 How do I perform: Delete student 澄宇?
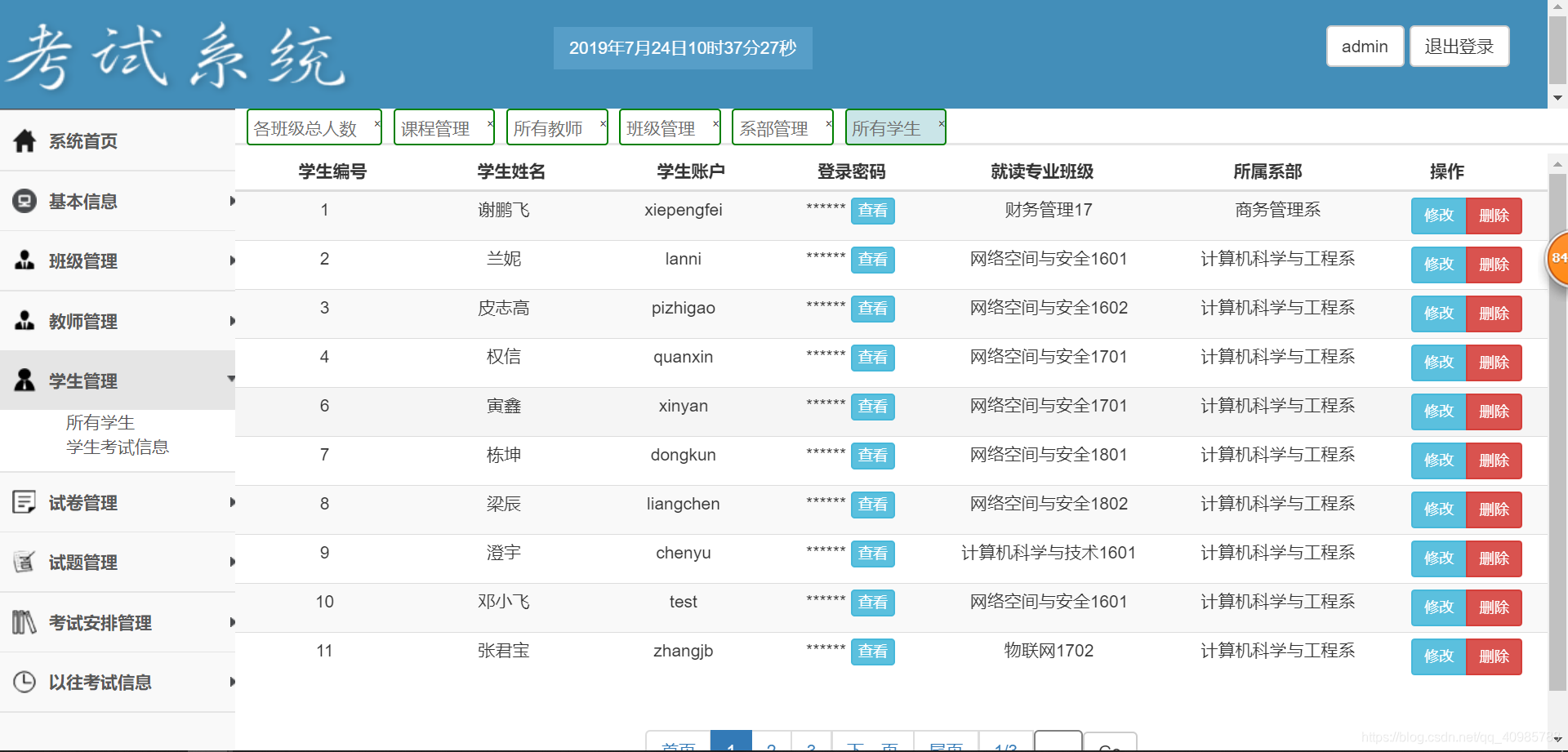pos(1494,558)
